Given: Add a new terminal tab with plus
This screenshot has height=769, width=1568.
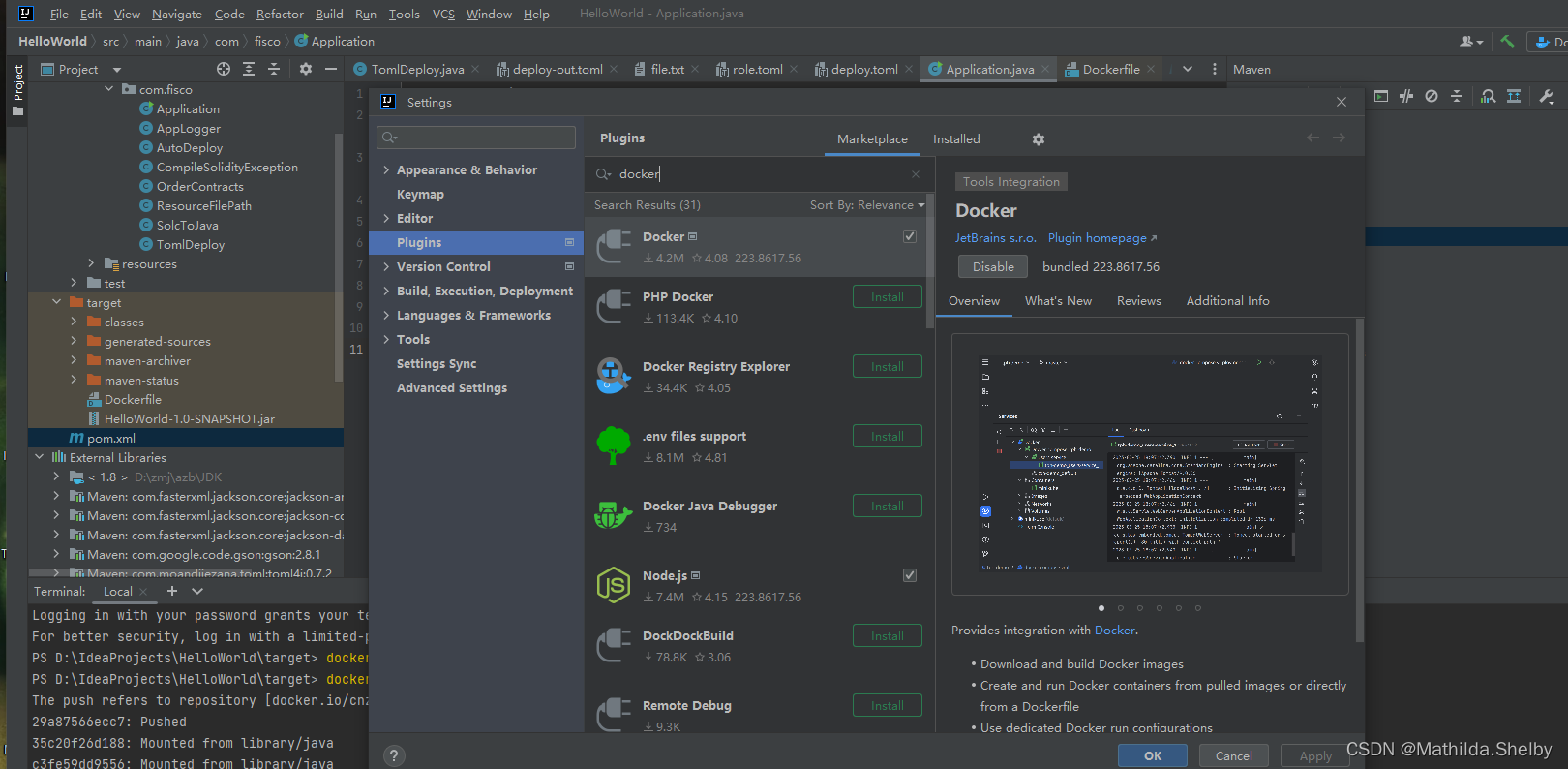Looking at the screenshot, I should click(172, 591).
